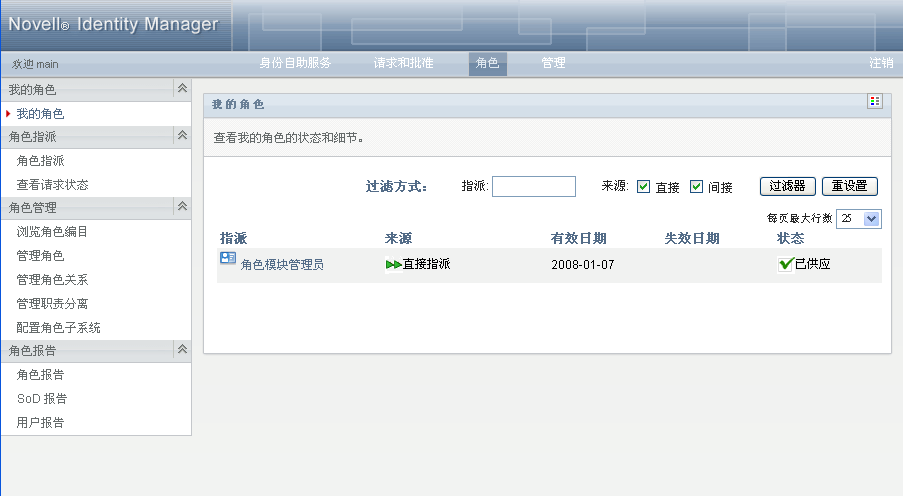Switch to the 请求和批准 tab
The height and width of the screenshot is (496, 903).
[403, 63]
